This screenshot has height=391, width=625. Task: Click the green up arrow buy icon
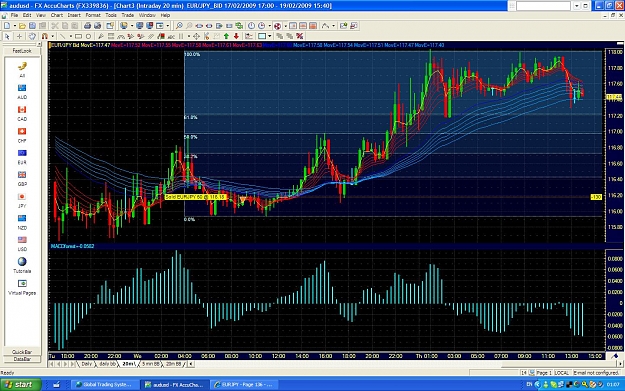click(226, 36)
